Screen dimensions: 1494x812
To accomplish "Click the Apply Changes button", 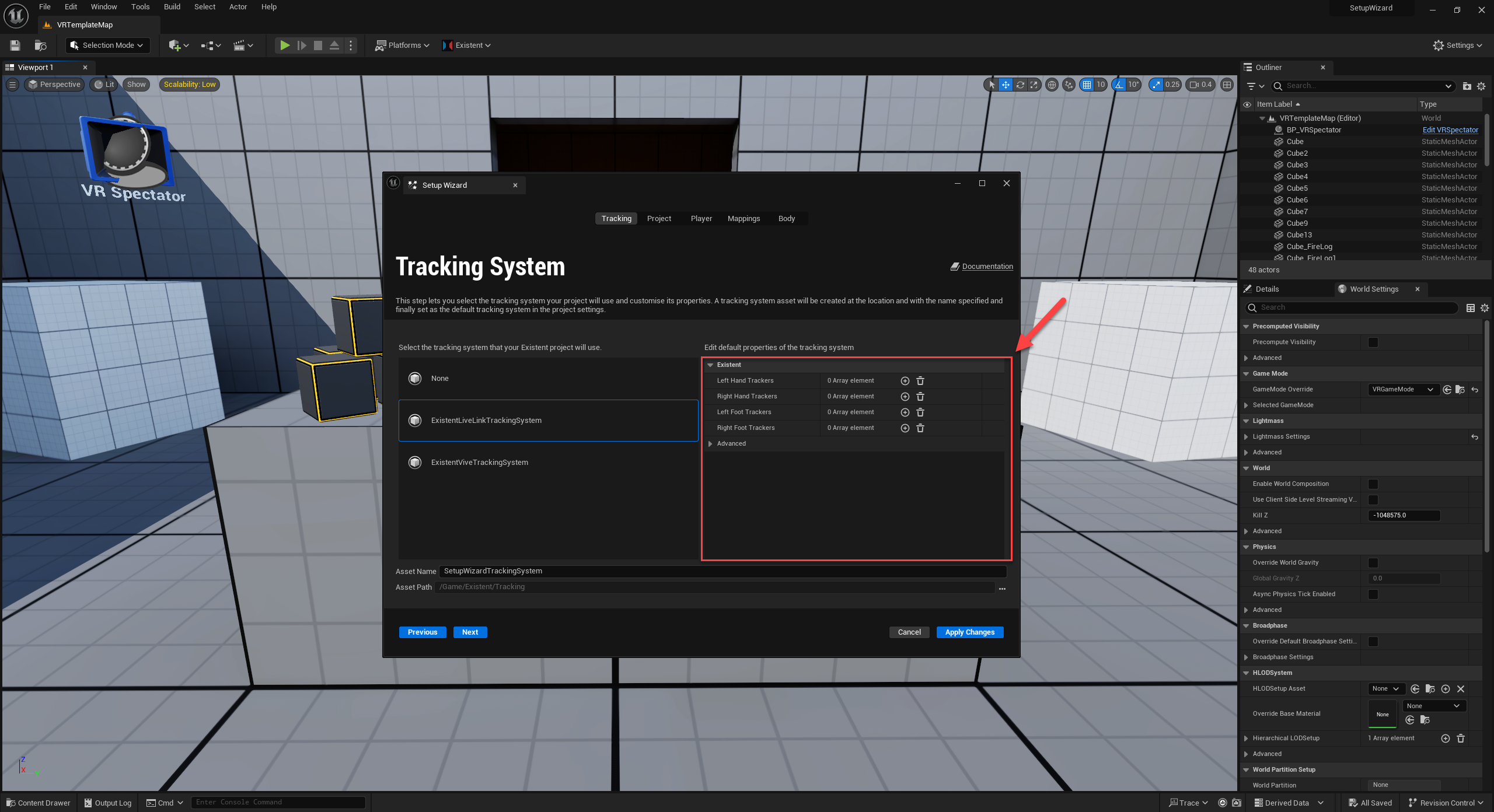I will click(x=969, y=632).
